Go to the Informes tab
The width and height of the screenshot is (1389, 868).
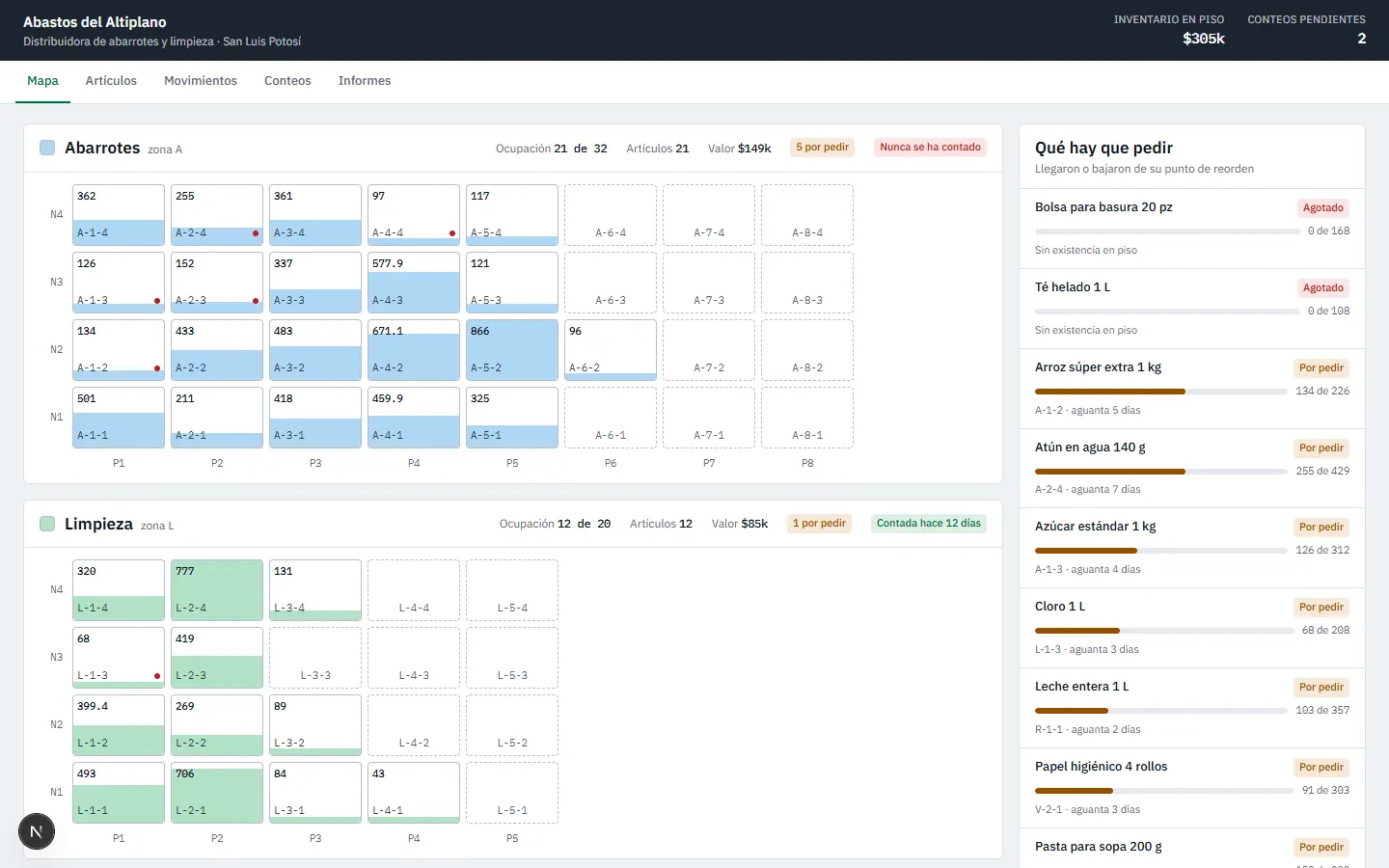pyautogui.click(x=365, y=81)
